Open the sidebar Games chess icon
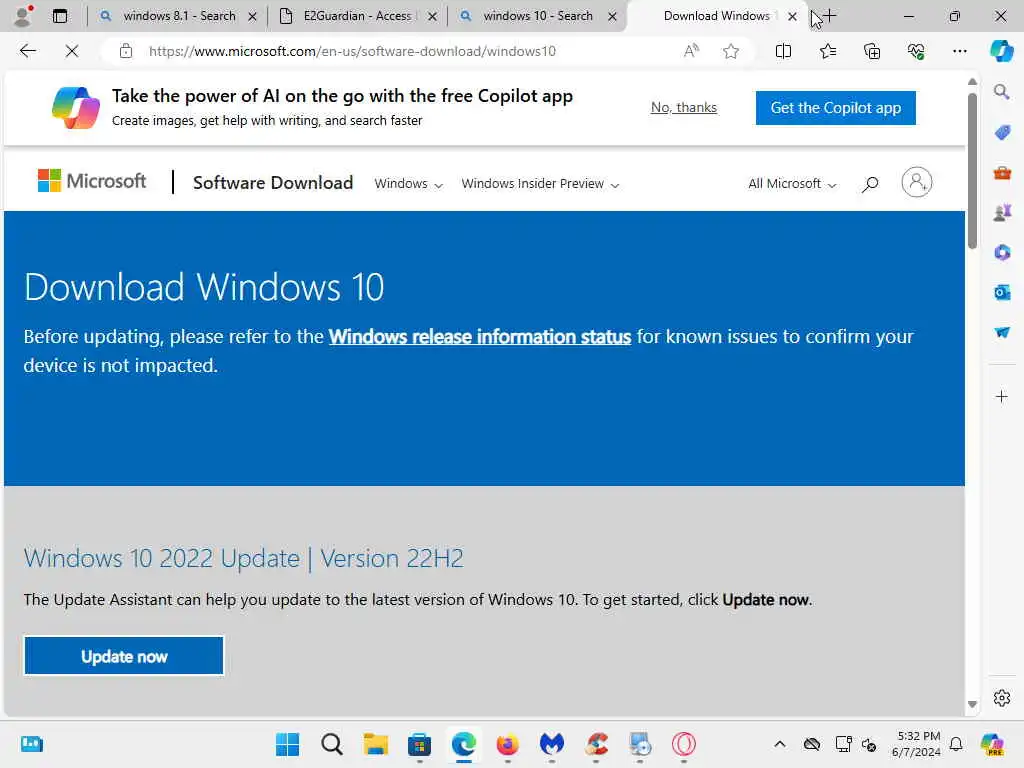The width and height of the screenshot is (1024, 768). (1002, 212)
